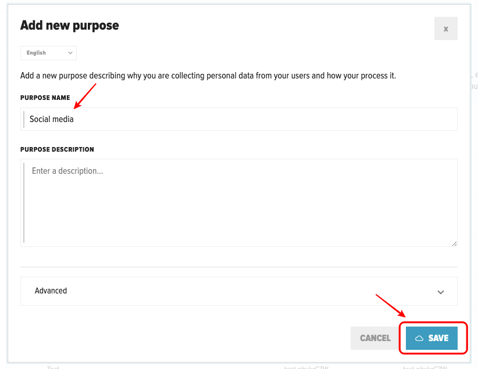Viewport: 478px width, 369px height.
Task: Close the Add new purpose dialog
Action: click(446, 29)
